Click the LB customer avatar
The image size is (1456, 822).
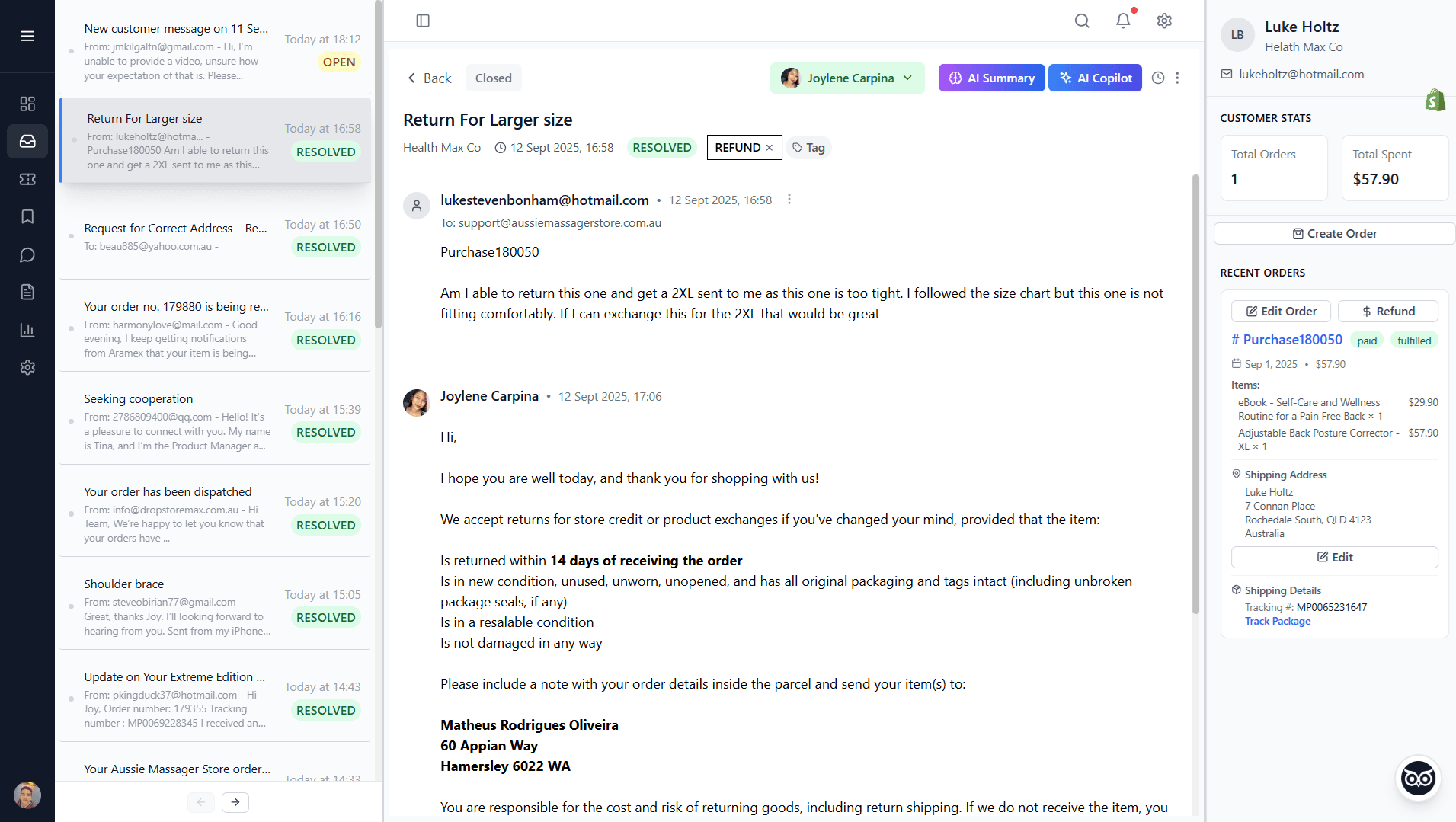[x=1237, y=35]
